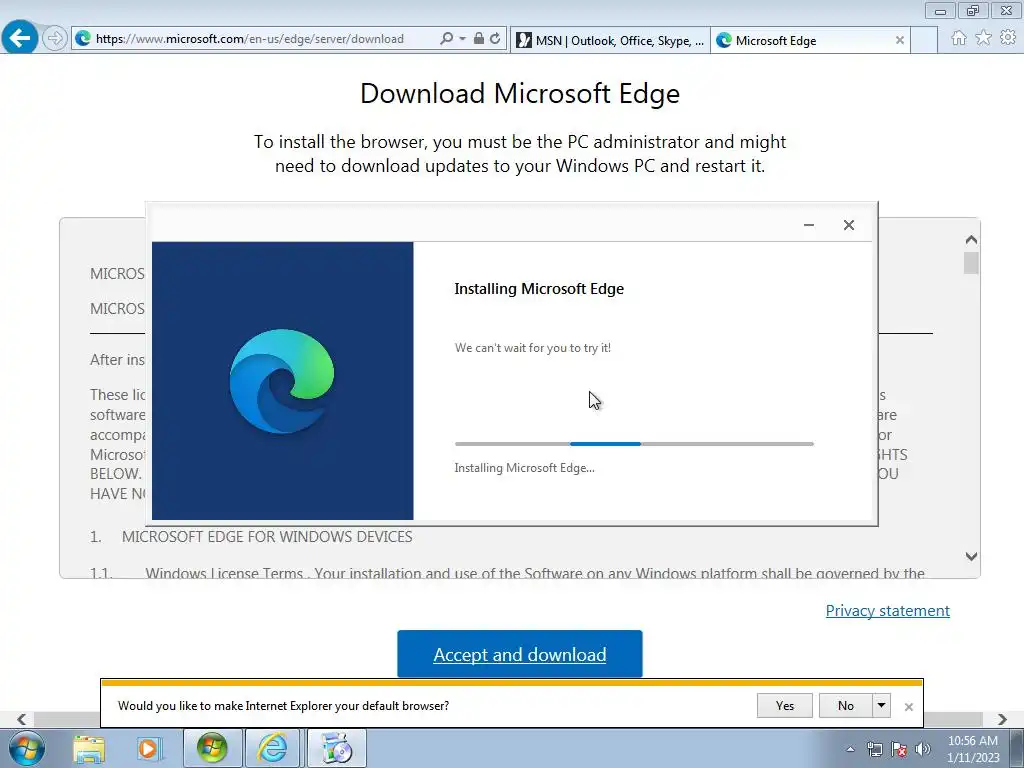
Task: Close the Microsoft Edge tab
Action: point(900,40)
